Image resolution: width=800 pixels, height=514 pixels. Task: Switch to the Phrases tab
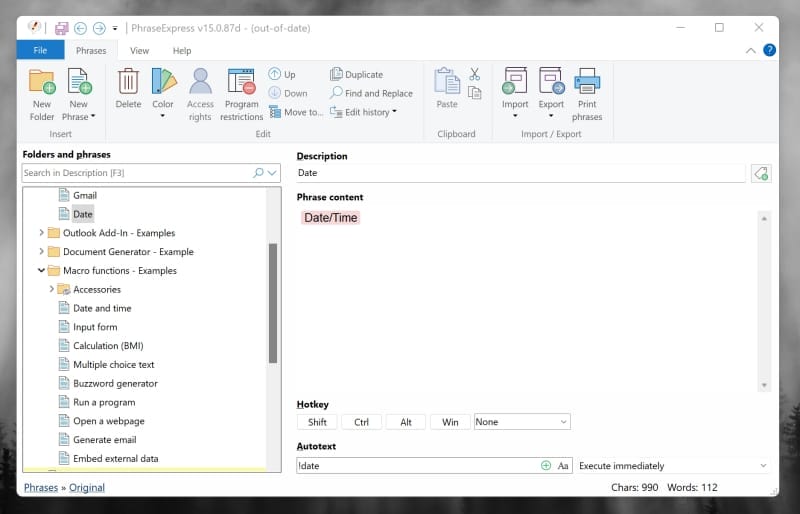coord(91,51)
